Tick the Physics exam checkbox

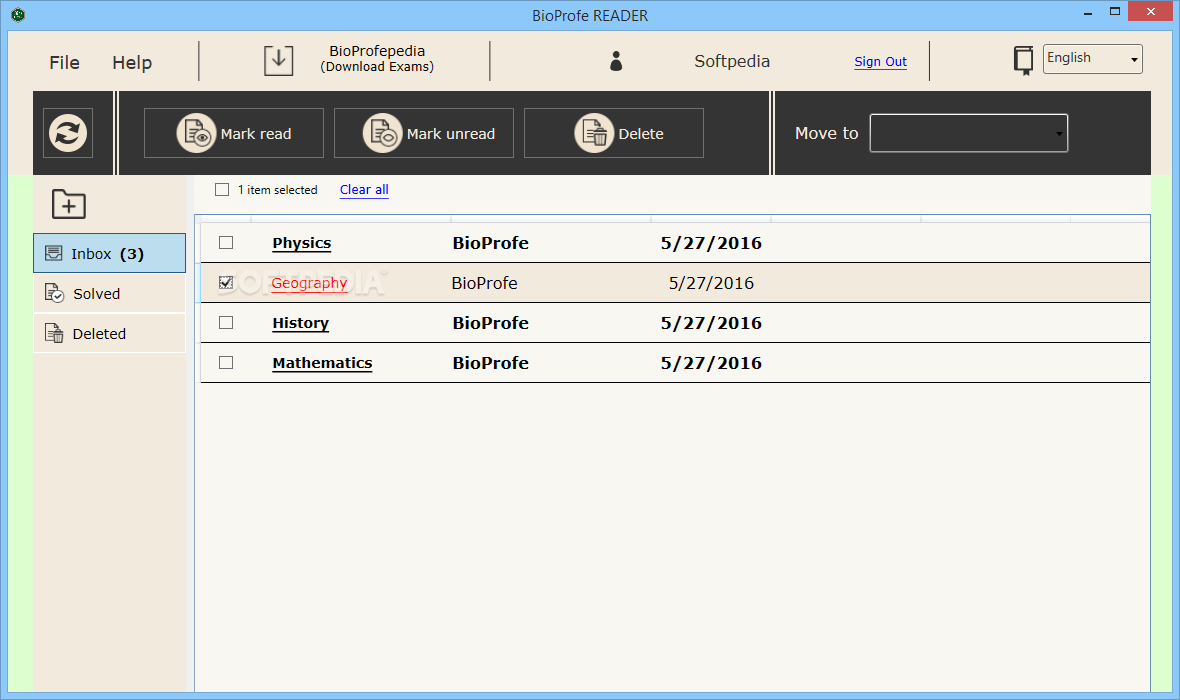coord(226,242)
